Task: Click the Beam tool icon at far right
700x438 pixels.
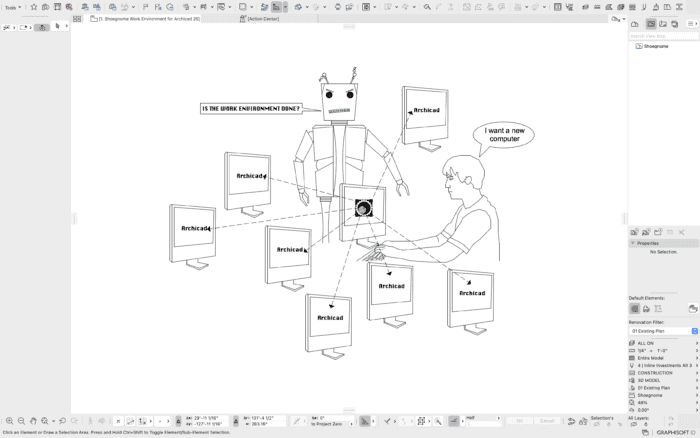Action: pyautogui.click(x=679, y=7)
